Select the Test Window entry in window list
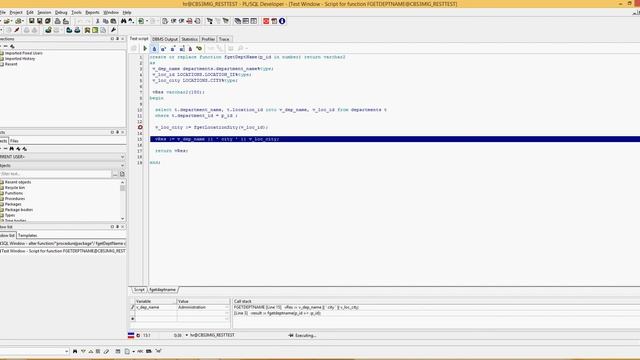Image resolution: width=640 pixels, height=360 pixels. tap(63, 251)
